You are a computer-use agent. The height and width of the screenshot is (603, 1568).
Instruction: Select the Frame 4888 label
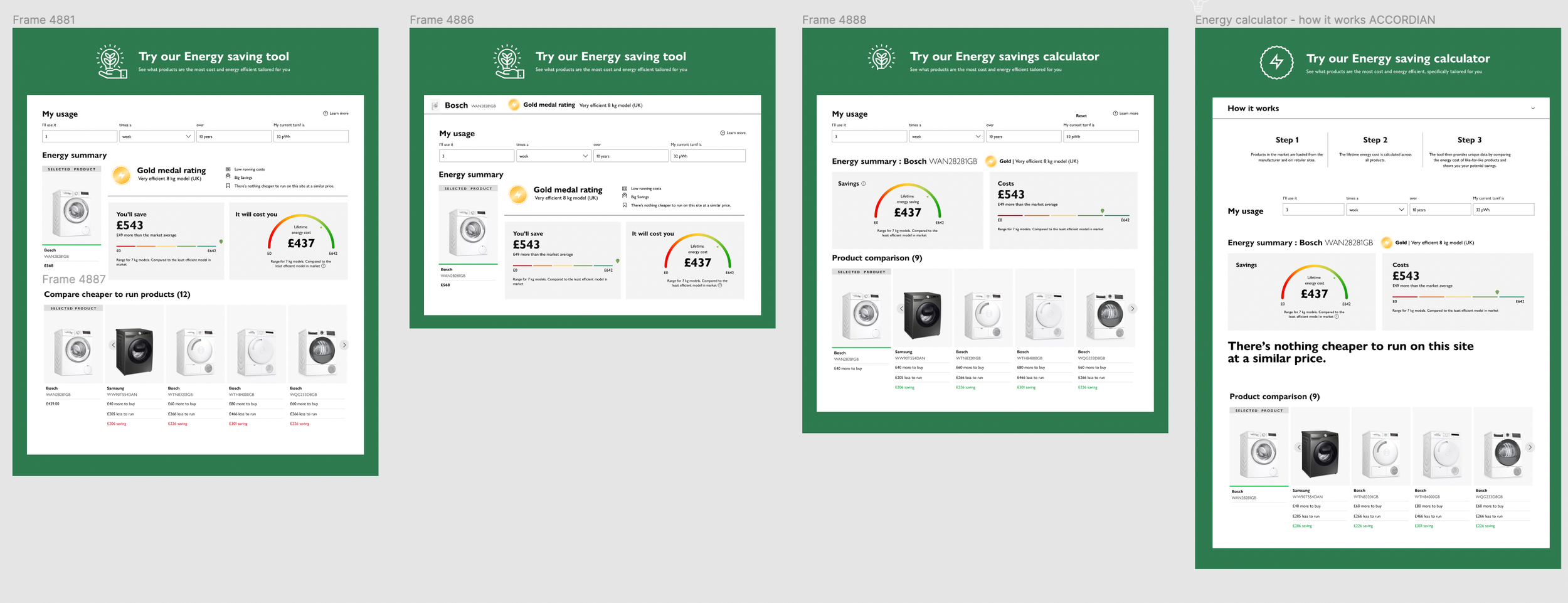pos(834,20)
